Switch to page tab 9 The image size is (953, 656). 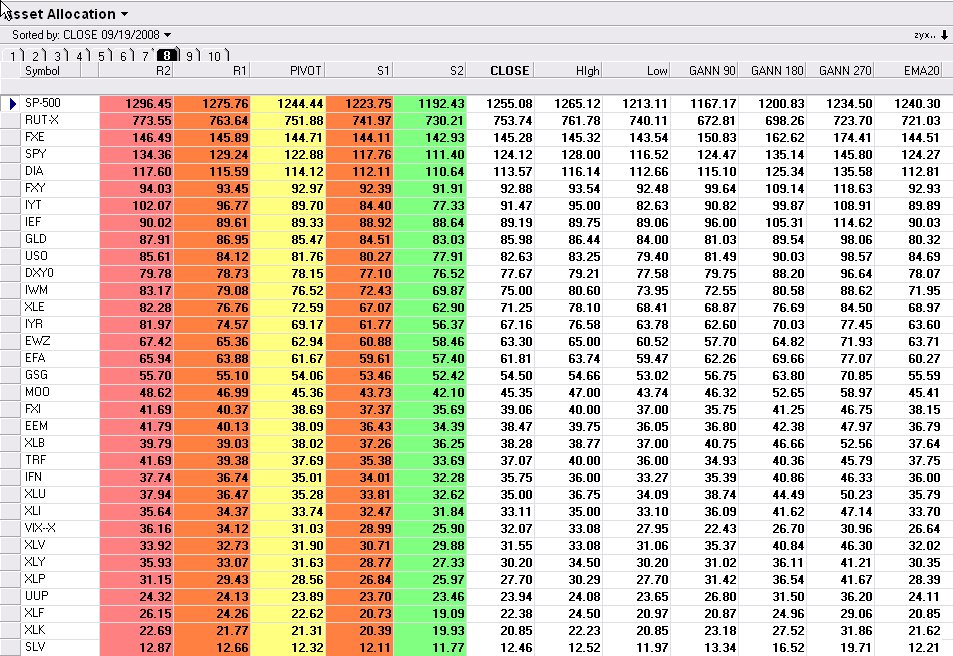[x=190, y=56]
